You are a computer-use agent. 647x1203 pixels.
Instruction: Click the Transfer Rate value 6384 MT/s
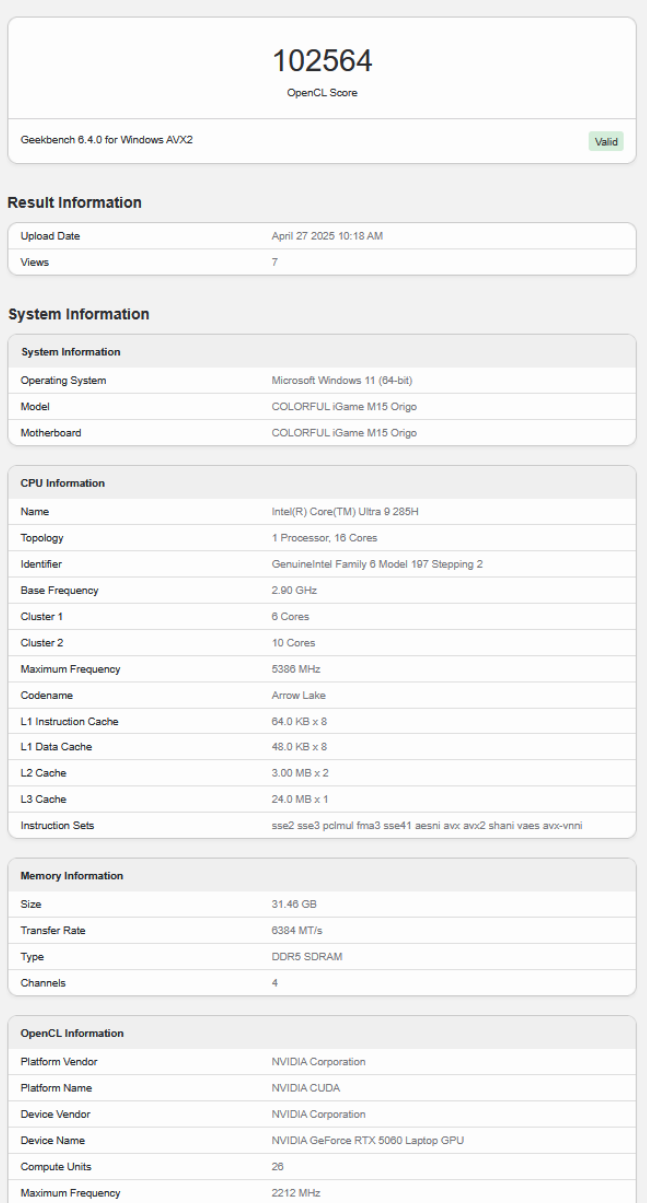pos(297,931)
